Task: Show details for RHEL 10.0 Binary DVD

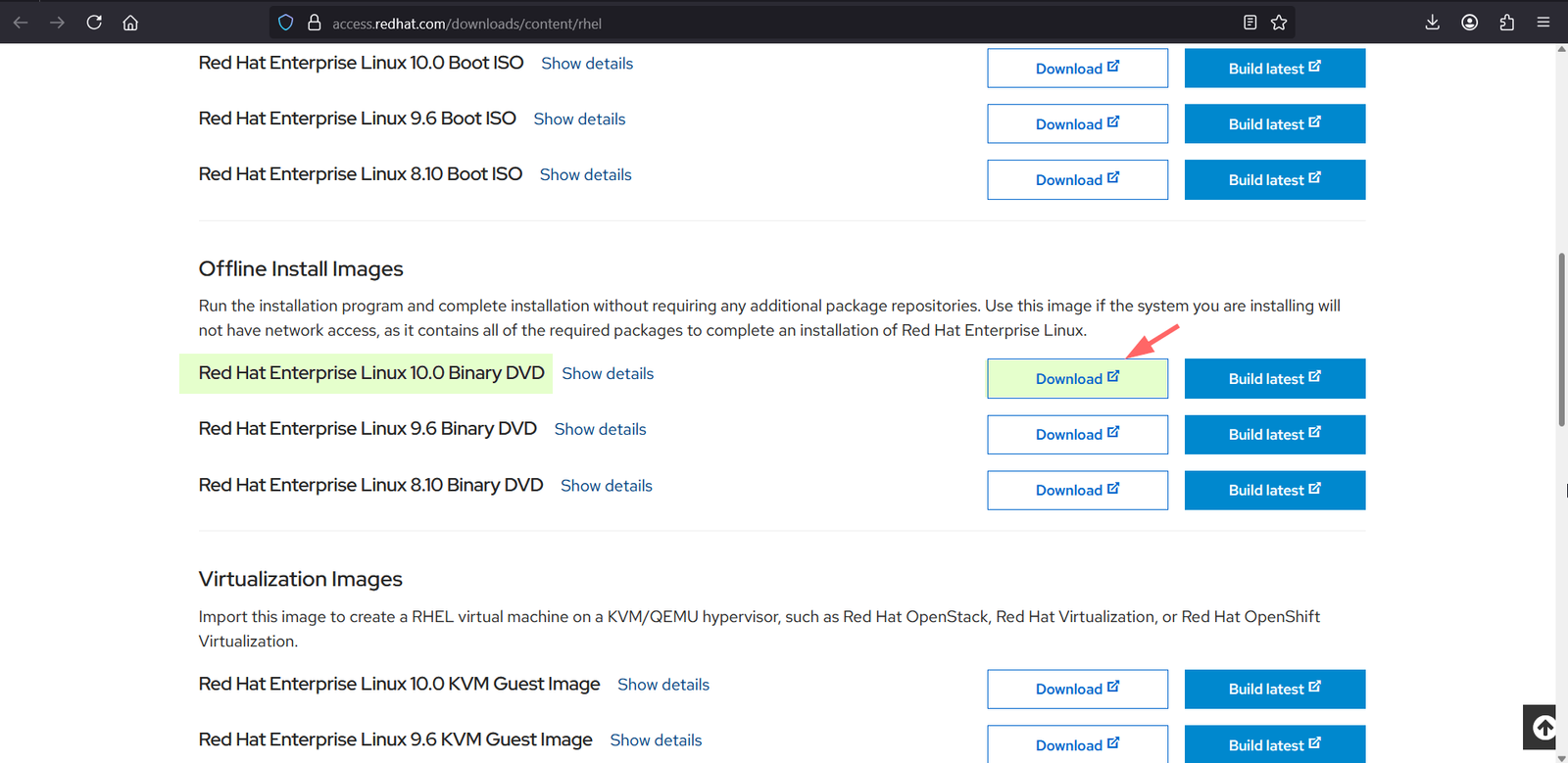Action: (608, 374)
